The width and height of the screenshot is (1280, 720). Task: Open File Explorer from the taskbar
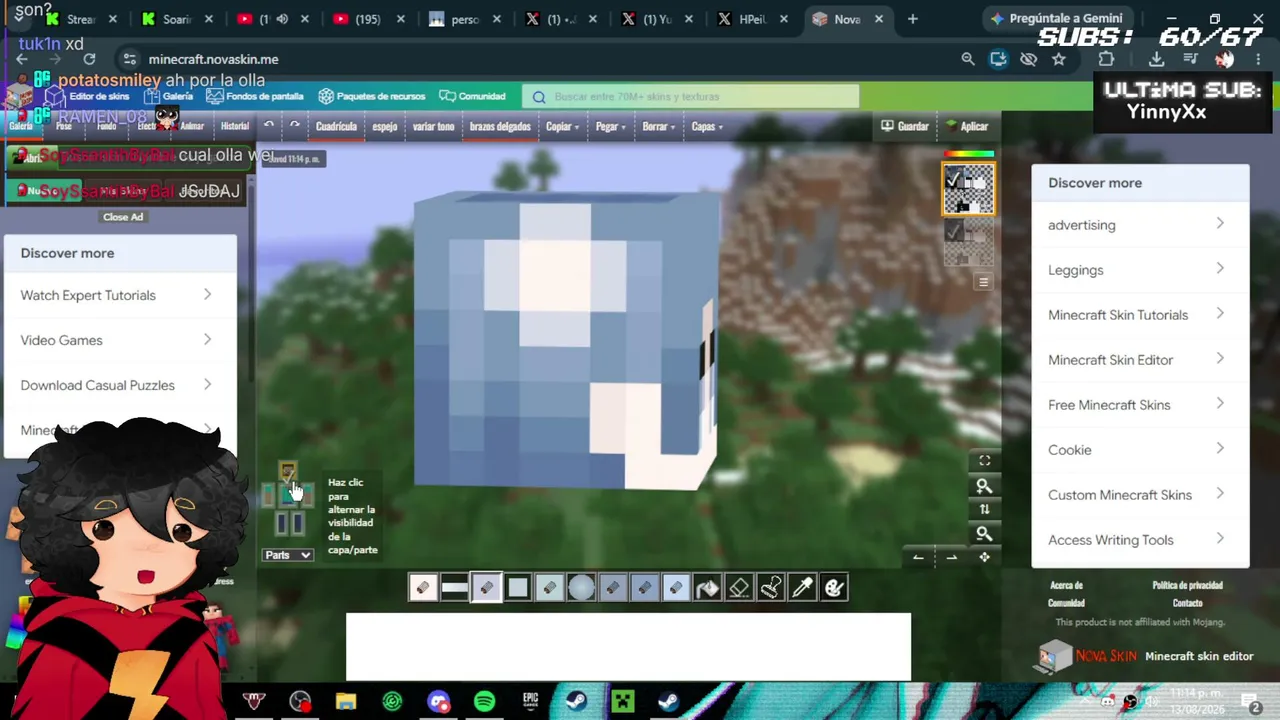(x=346, y=701)
